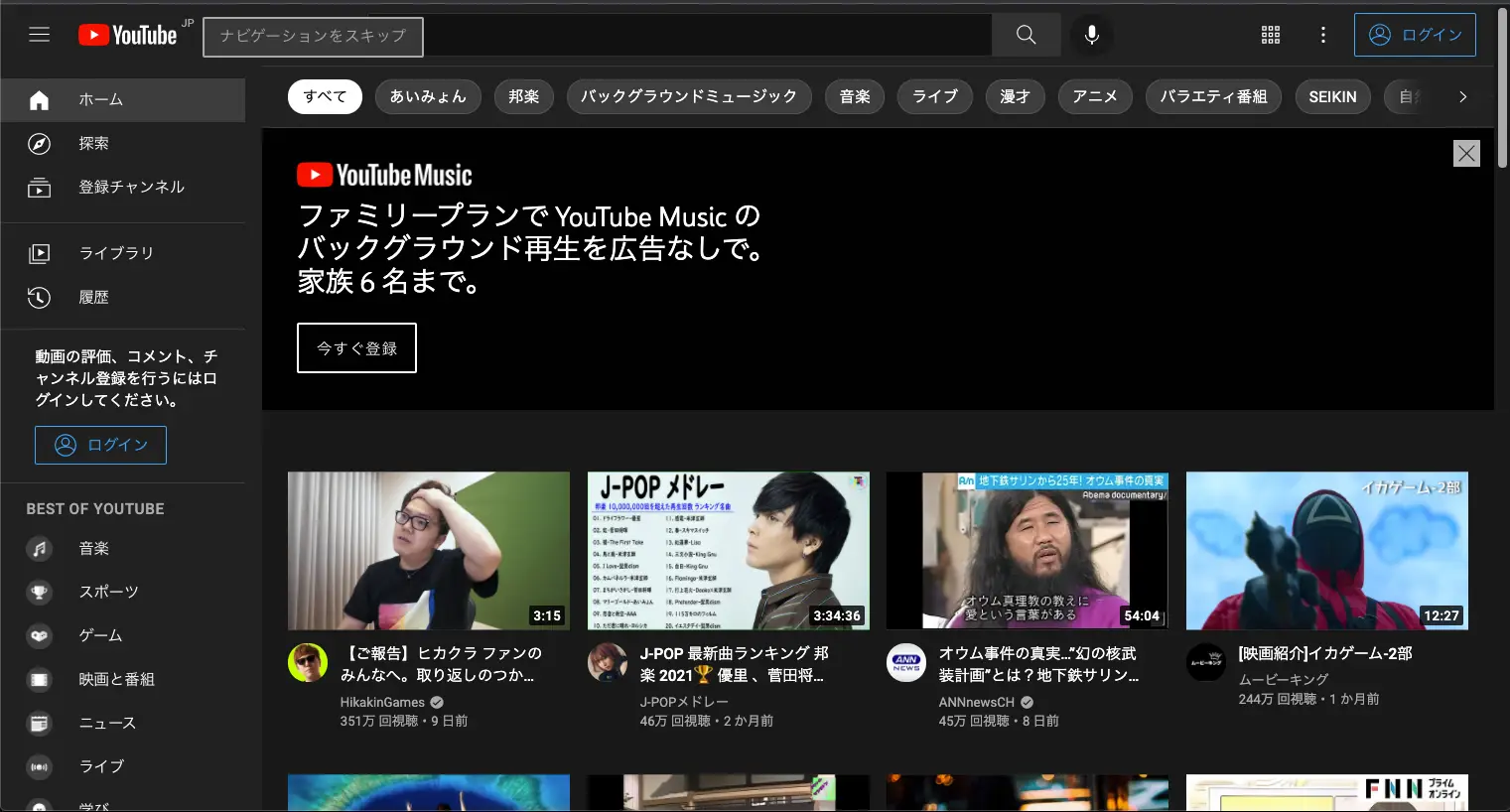The height and width of the screenshot is (812, 1510).
Task: Open イカゲーム-2部 video thumbnail
Action: click(x=1327, y=551)
